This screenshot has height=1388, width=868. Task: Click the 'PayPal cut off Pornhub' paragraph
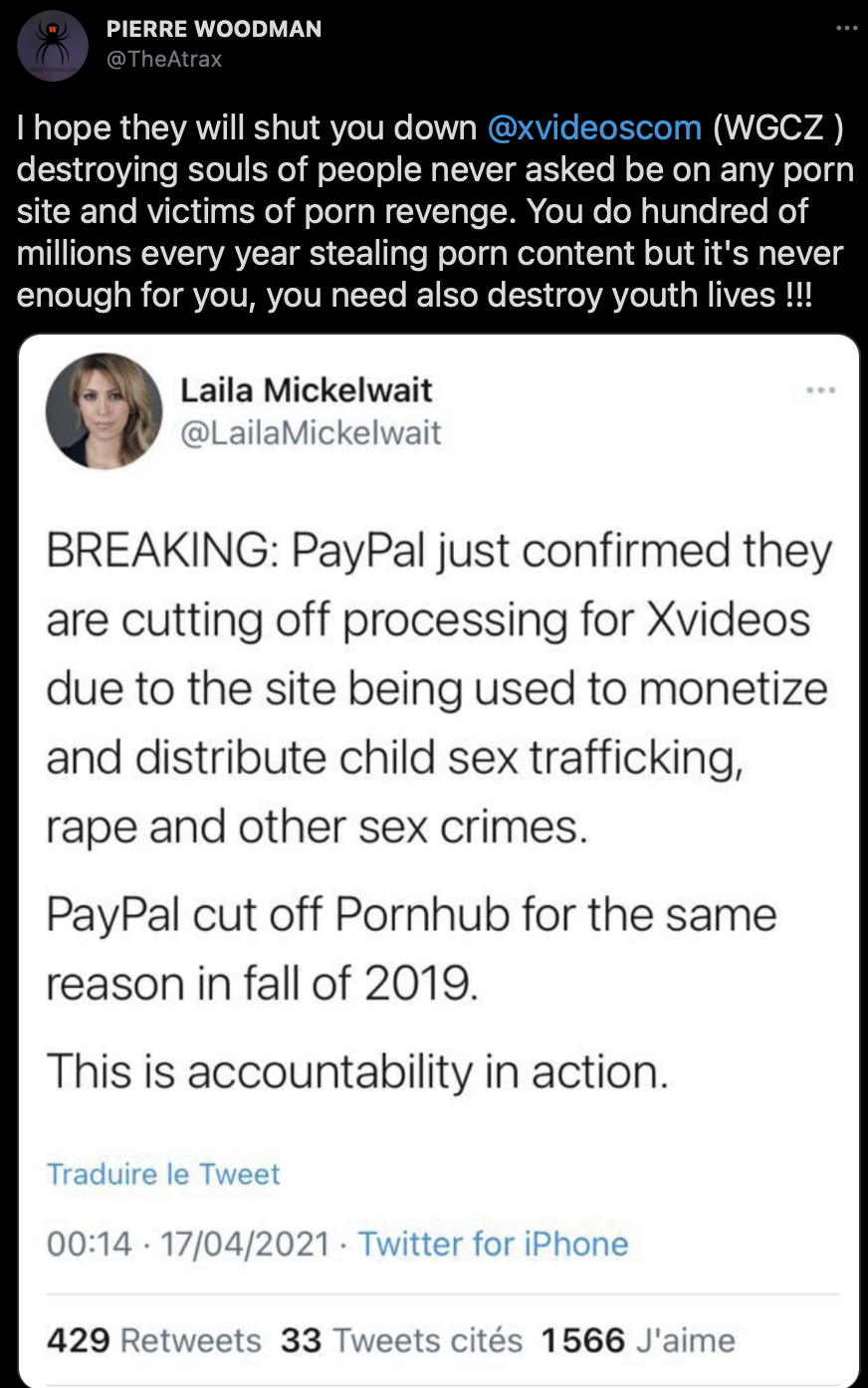[410, 948]
